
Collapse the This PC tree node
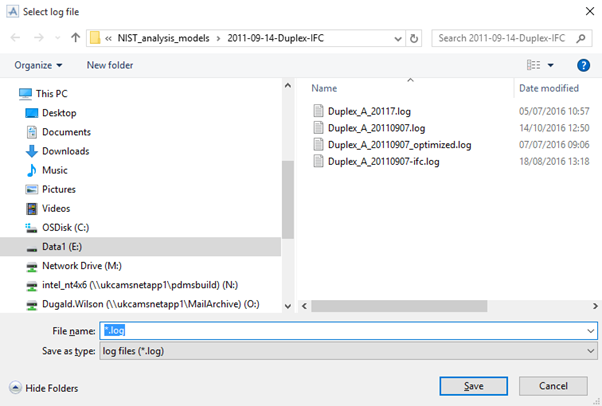[x=9, y=94]
